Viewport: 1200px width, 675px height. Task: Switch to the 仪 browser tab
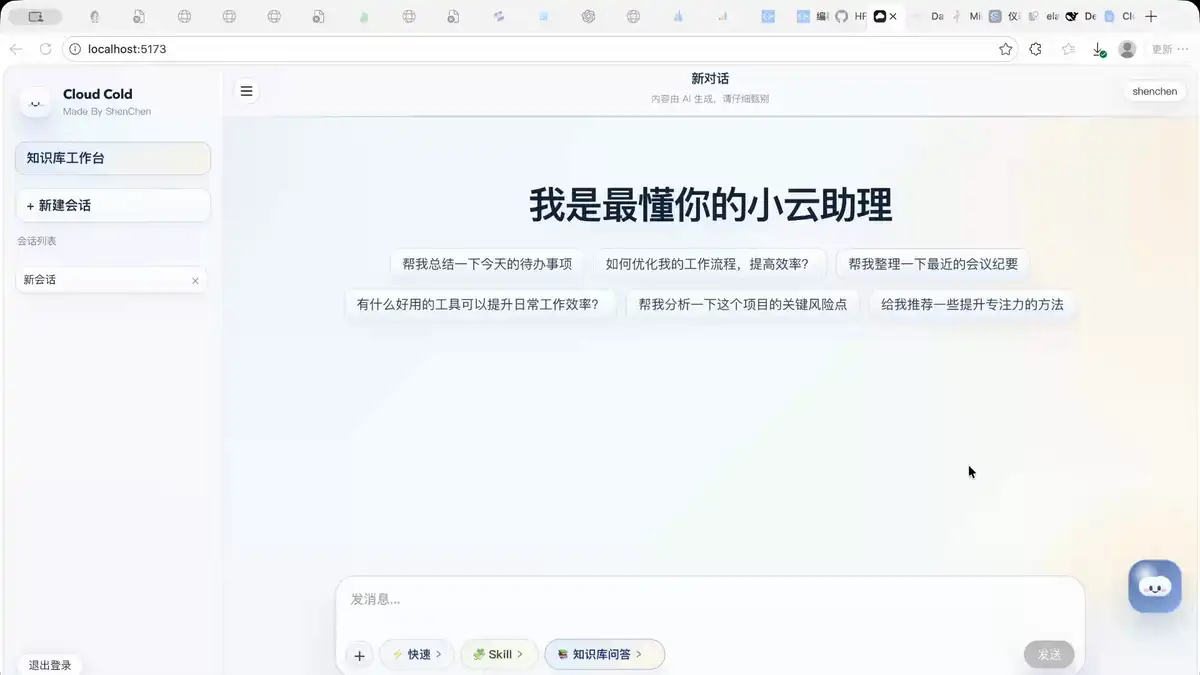tap(1005, 16)
